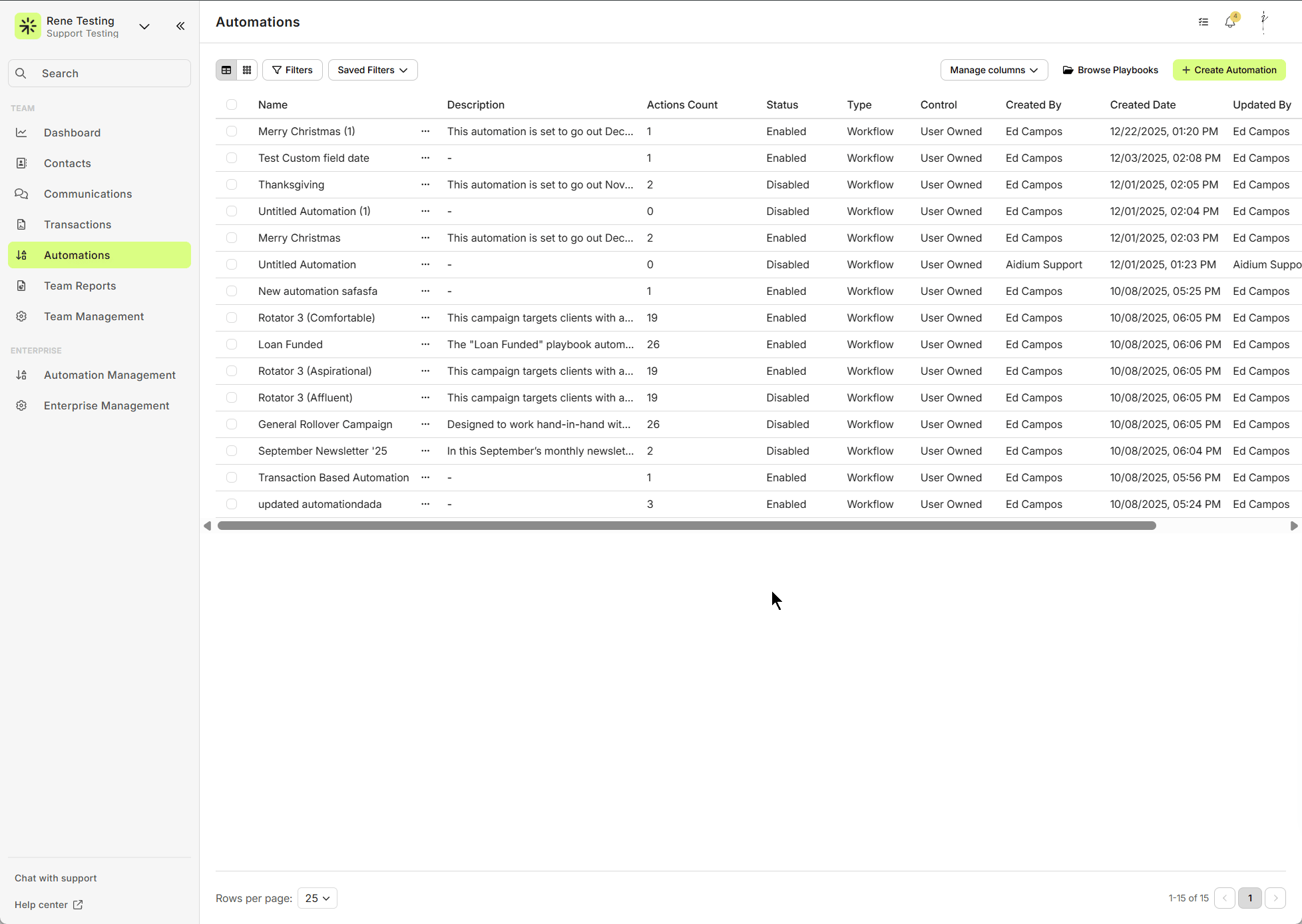Select the table list view icon

pyautogui.click(x=226, y=70)
